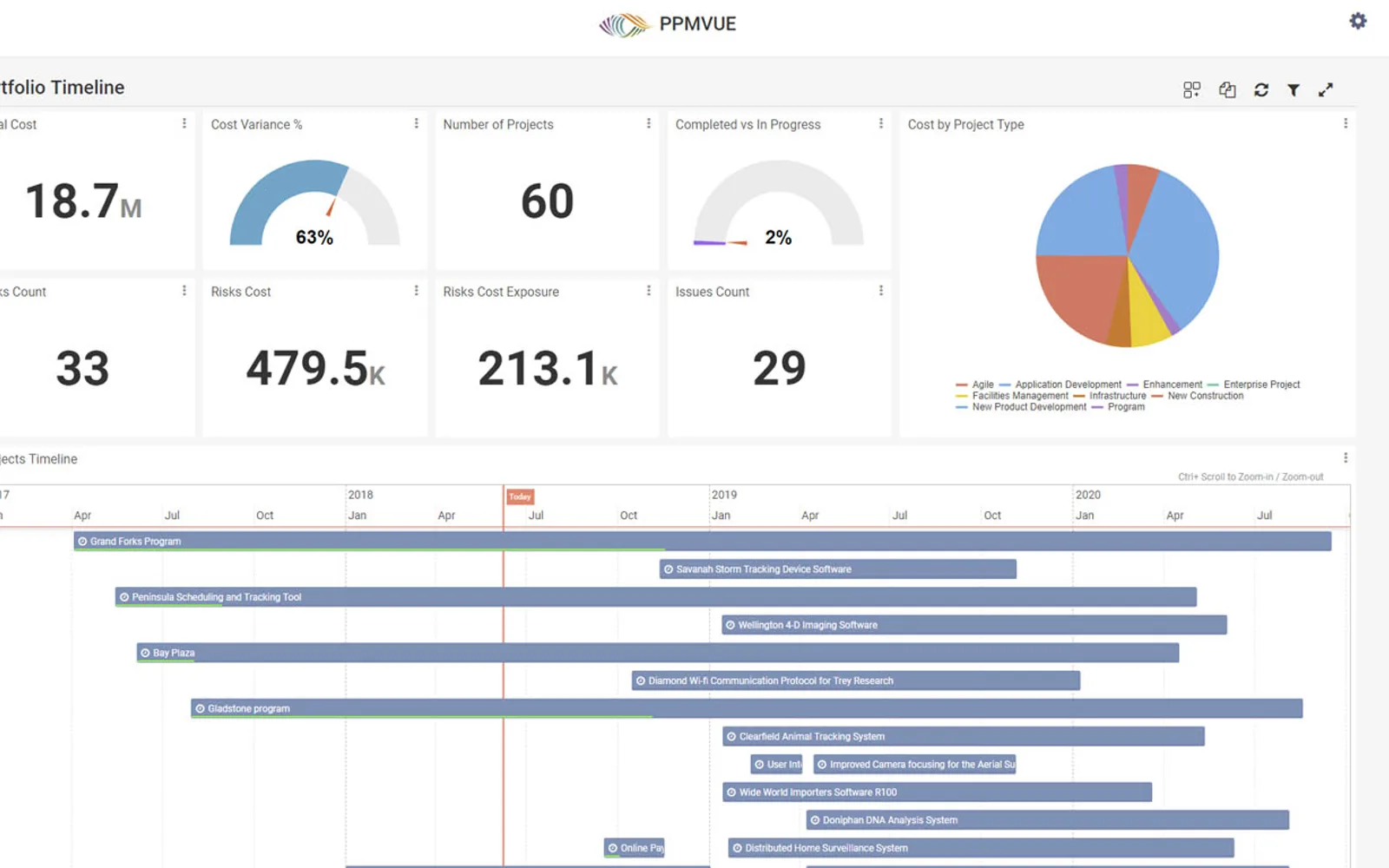1389x868 pixels.
Task: Toggle New Product Development legend entry
Action: (1021, 407)
